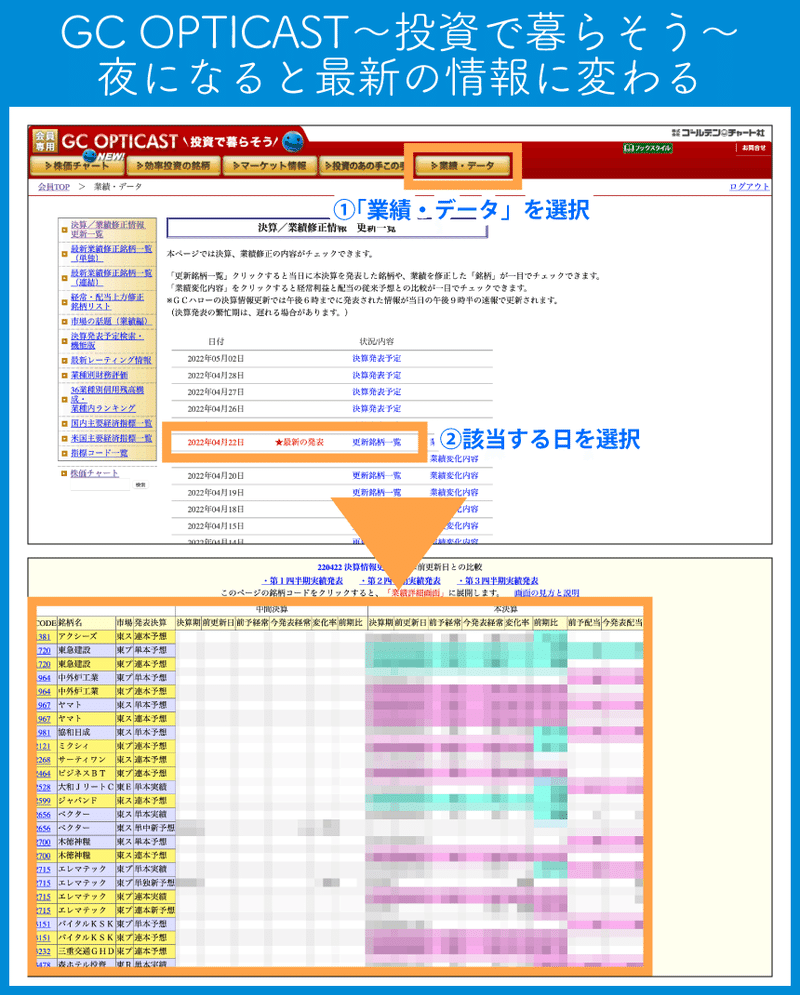Open 最新業績修正銘柄一覧（連結） sidebar link
The image size is (800, 995).
tap(112, 277)
